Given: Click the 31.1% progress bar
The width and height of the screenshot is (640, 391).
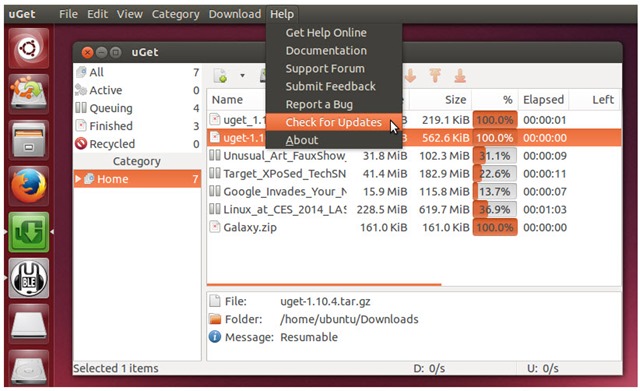Looking at the screenshot, I should [x=495, y=156].
